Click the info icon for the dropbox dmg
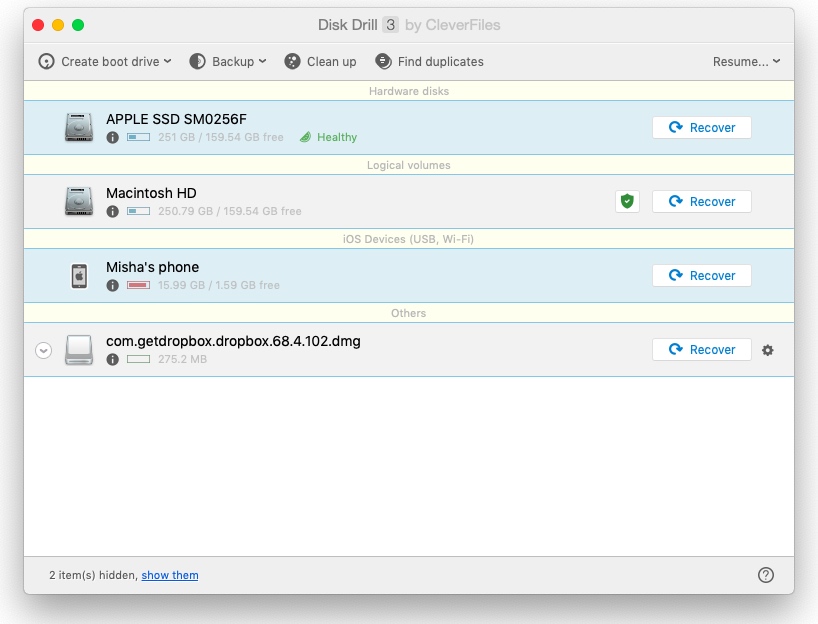The height and width of the screenshot is (624, 818). coord(112,359)
